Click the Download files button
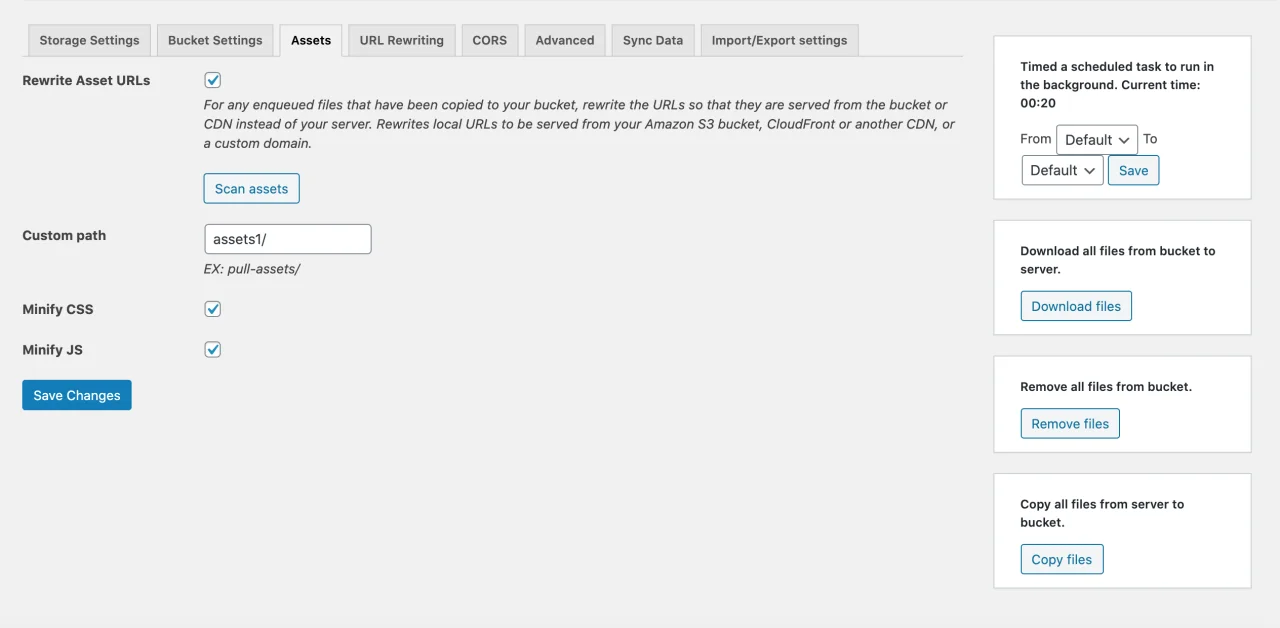Image resolution: width=1280 pixels, height=628 pixels. coord(1076,306)
